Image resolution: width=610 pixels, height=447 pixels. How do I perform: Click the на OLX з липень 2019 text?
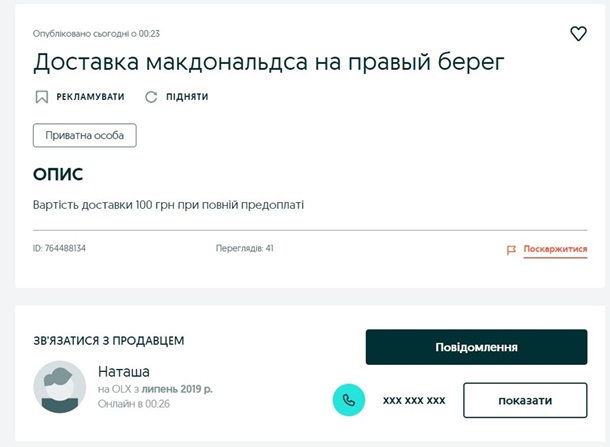point(155,389)
